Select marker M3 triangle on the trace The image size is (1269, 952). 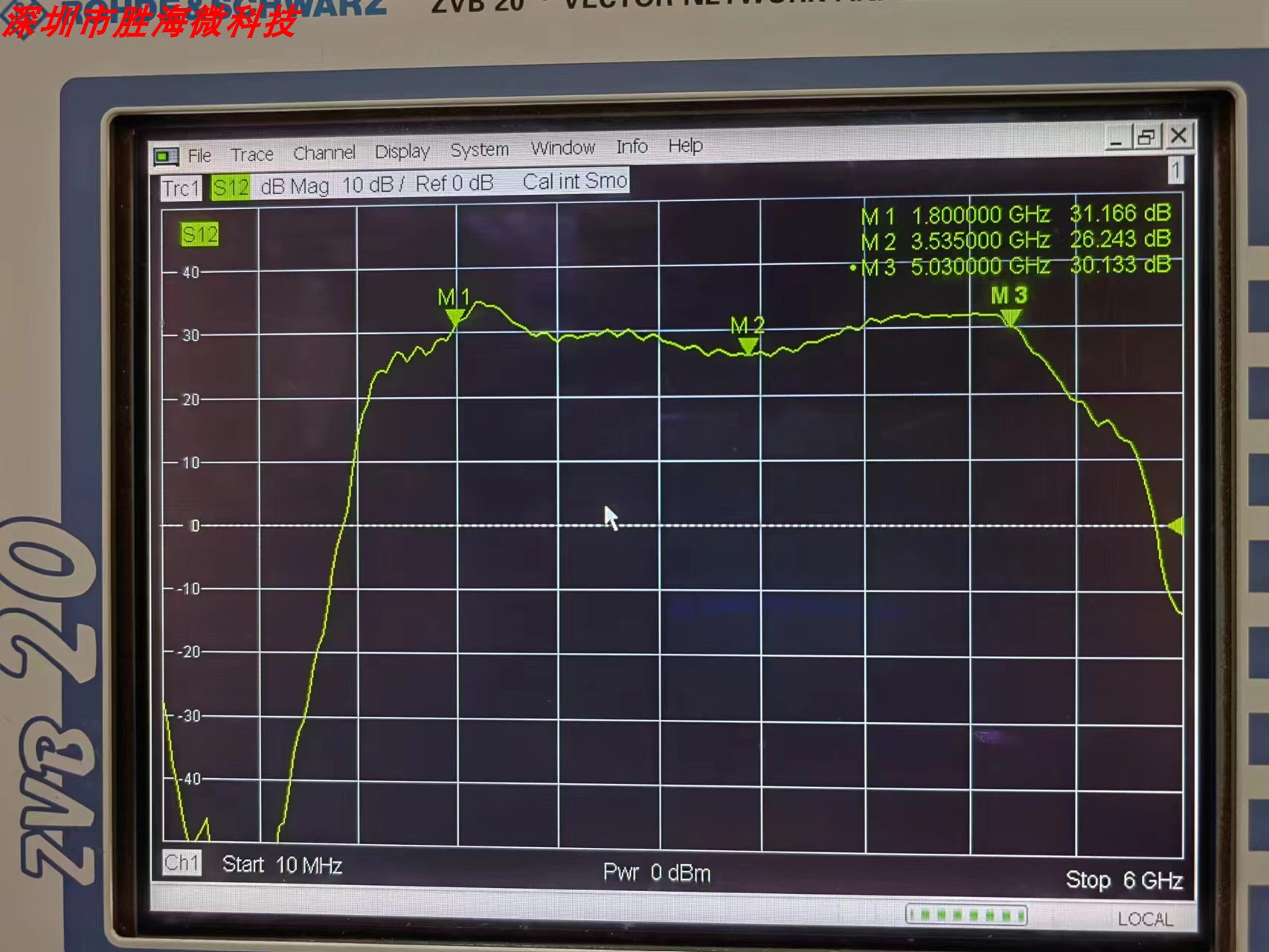(x=1009, y=318)
